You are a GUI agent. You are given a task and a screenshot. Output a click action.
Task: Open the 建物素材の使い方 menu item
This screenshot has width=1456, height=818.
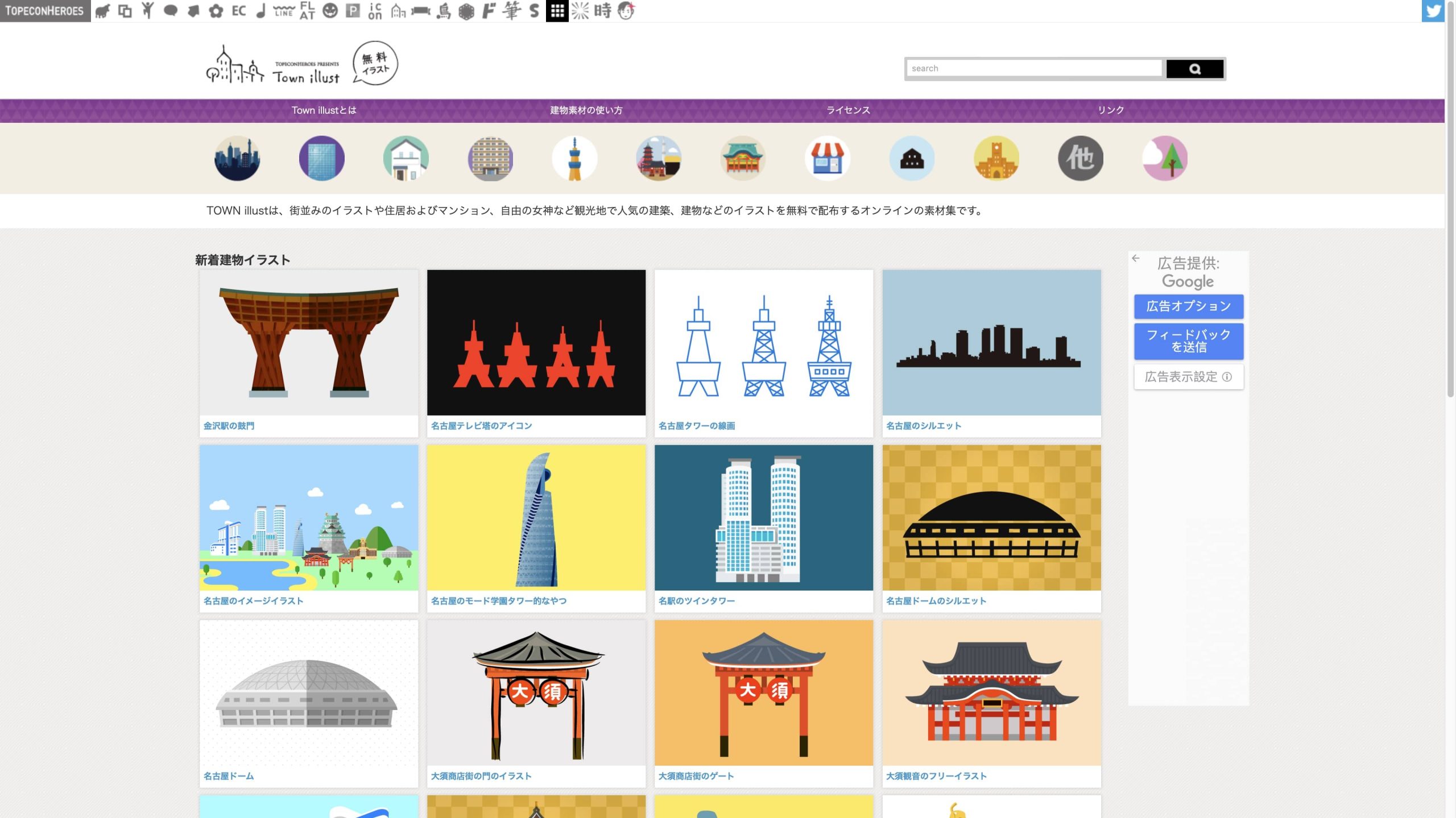tap(586, 110)
